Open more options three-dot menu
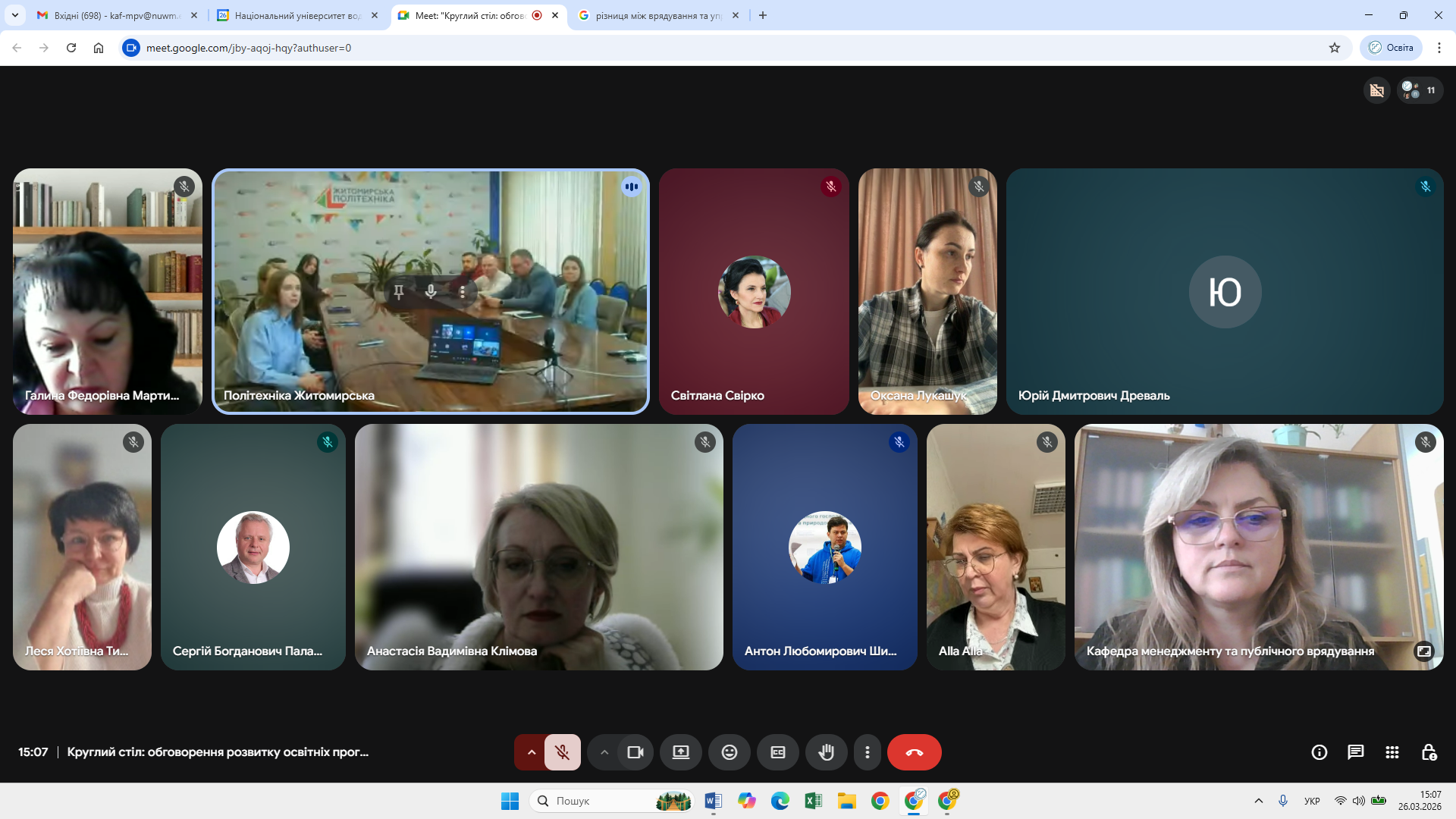Viewport: 1456px width, 819px height. [867, 752]
